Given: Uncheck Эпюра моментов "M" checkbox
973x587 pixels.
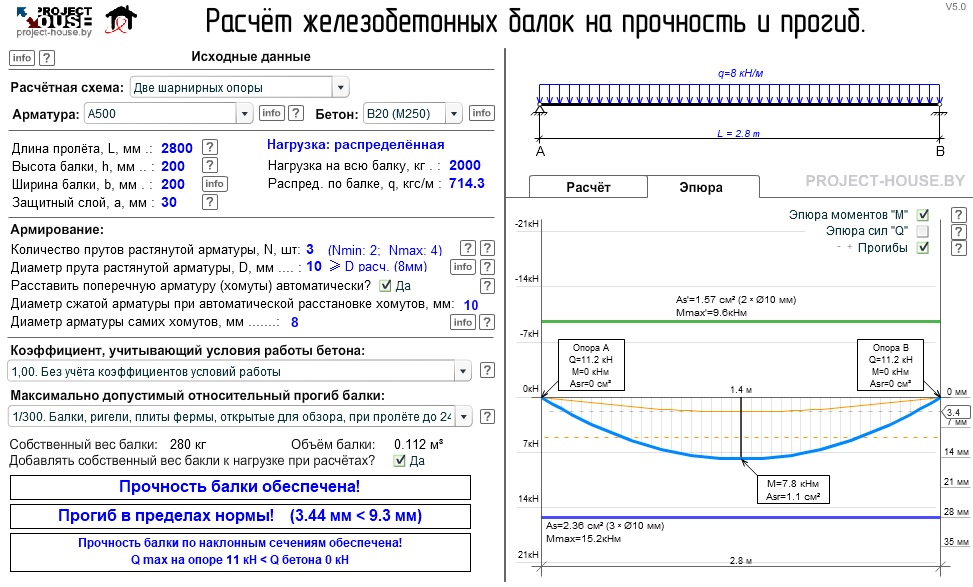Looking at the screenshot, I should (x=923, y=215).
